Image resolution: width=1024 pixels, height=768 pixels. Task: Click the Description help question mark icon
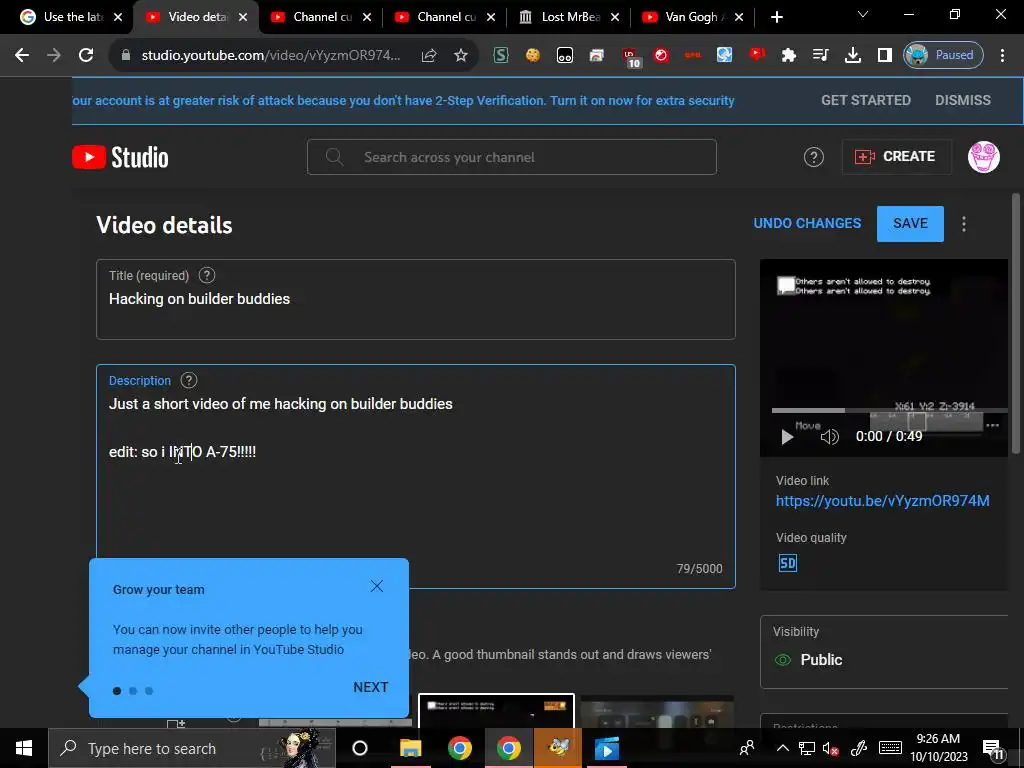click(x=189, y=380)
